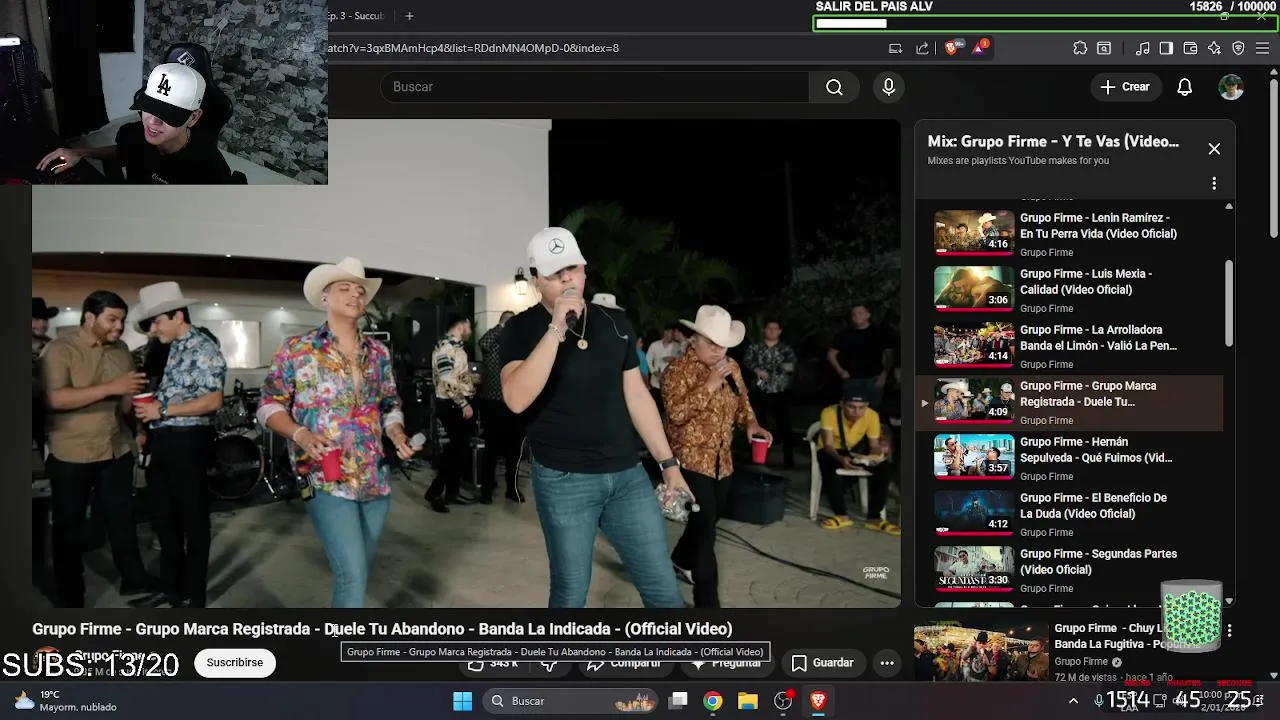Image resolution: width=1280 pixels, height=720 pixels.
Task: Click the Windows taskbar Buscar search box
Action: (571, 701)
